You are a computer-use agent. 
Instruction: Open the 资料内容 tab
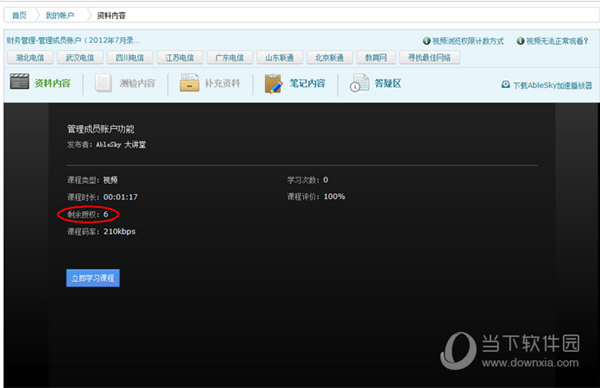click(52, 83)
